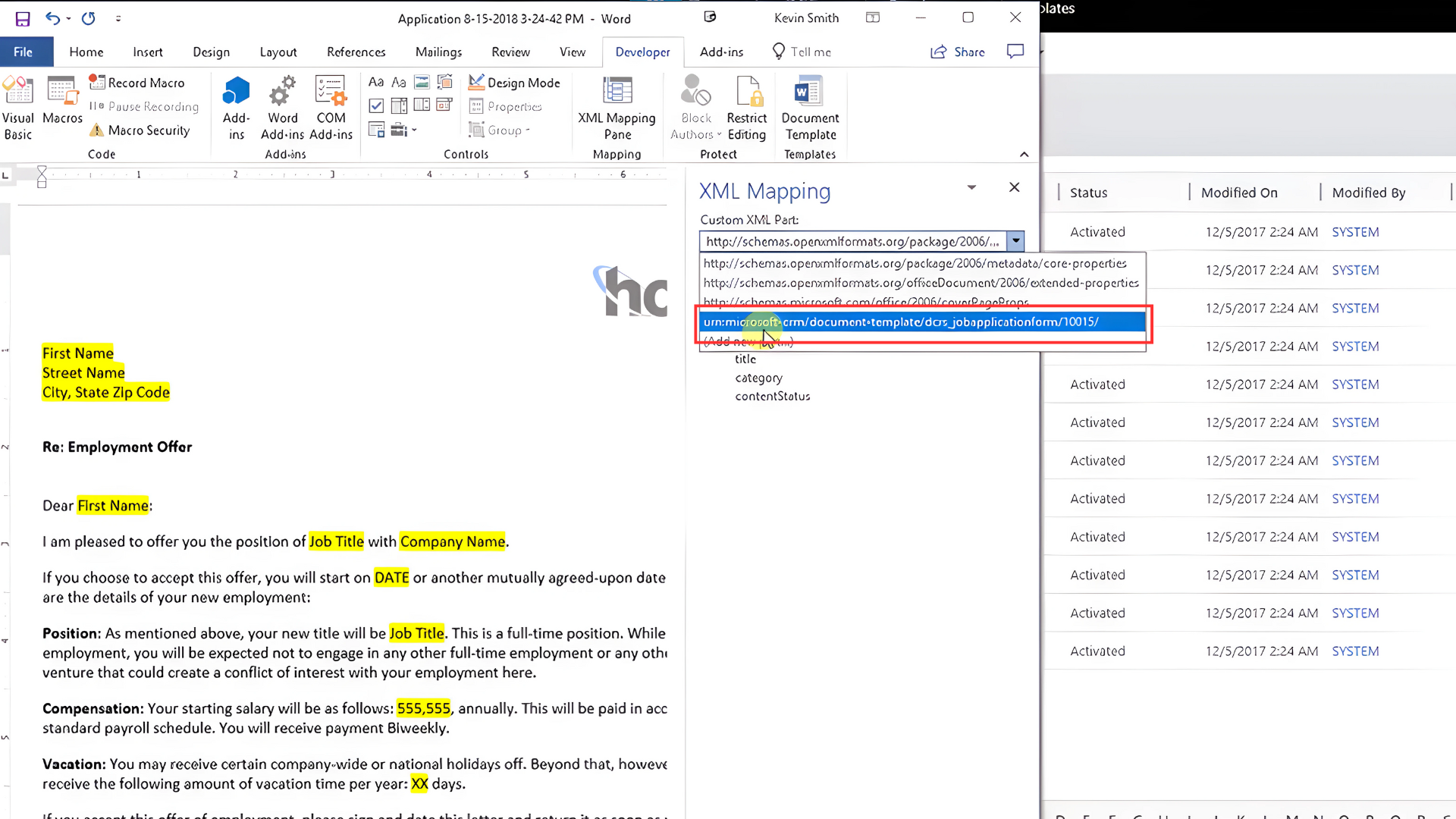This screenshot has height=819, width=1456.
Task: Open Ribbon Display Options icon
Action: (x=873, y=17)
